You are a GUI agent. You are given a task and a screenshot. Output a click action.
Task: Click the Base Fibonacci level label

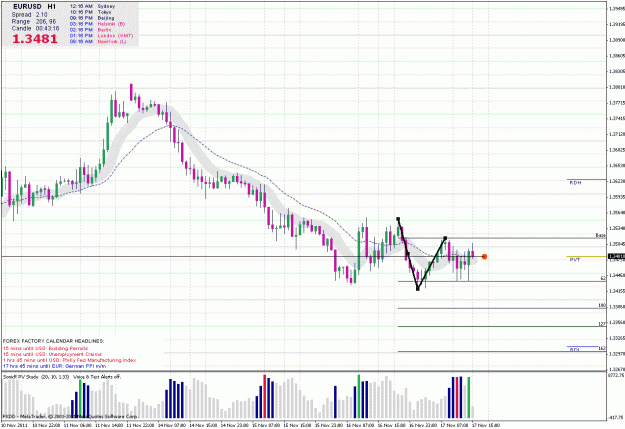click(x=600, y=236)
